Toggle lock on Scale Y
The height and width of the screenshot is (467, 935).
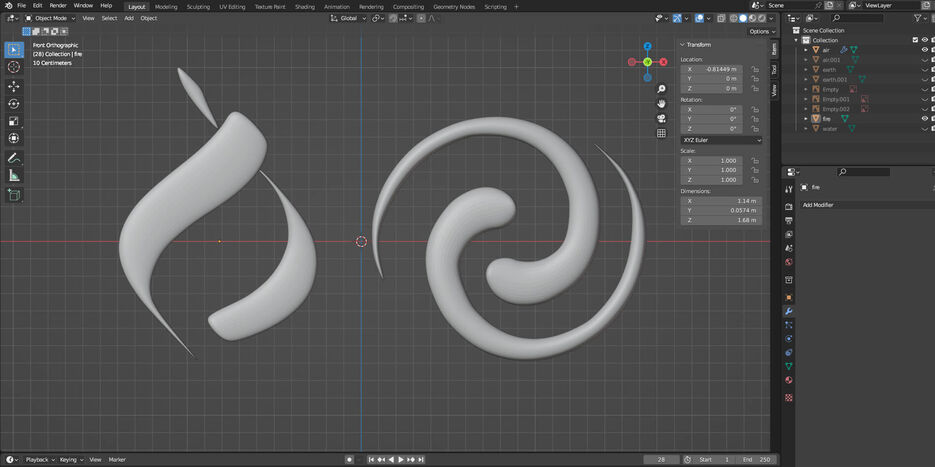click(755, 170)
